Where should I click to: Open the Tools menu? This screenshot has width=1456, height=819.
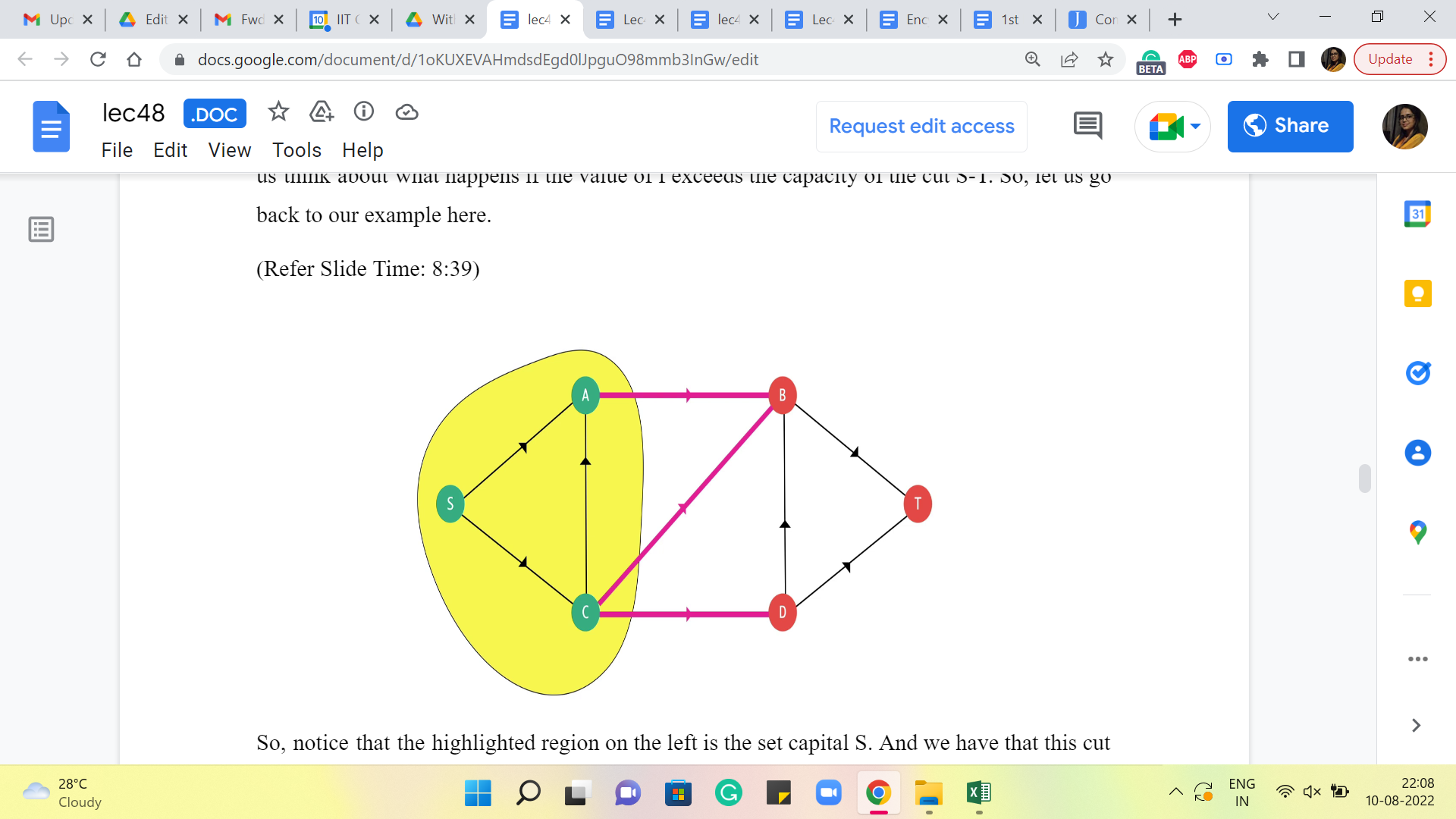pyautogui.click(x=297, y=150)
